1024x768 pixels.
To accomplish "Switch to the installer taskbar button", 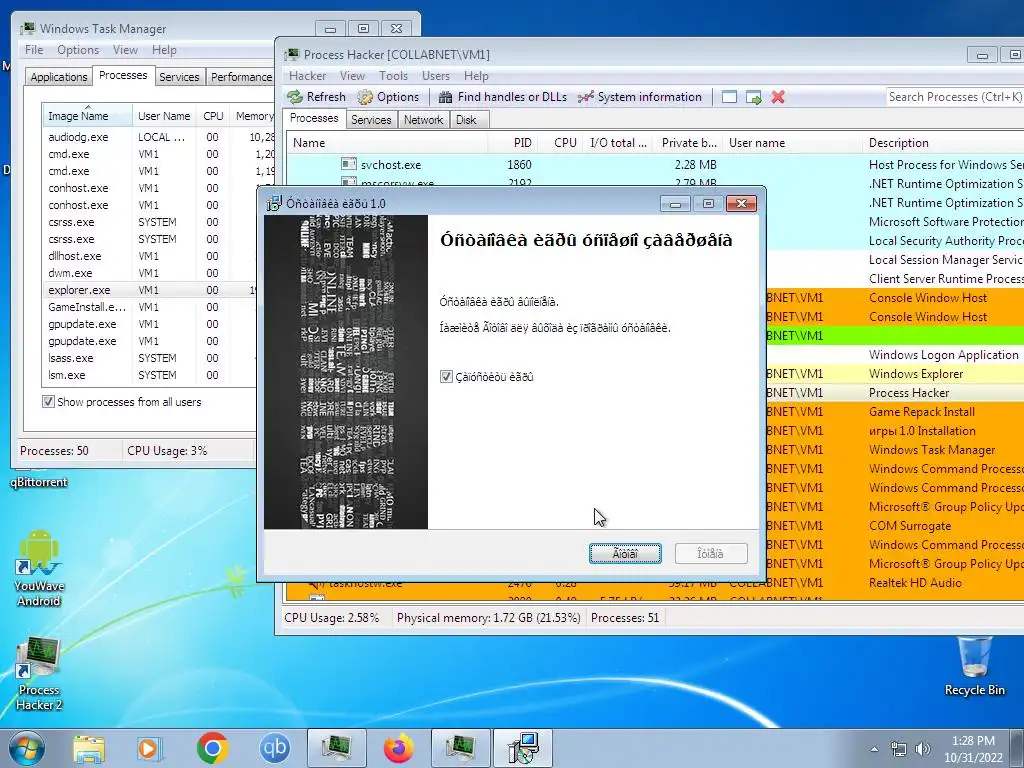I will click(522, 748).
